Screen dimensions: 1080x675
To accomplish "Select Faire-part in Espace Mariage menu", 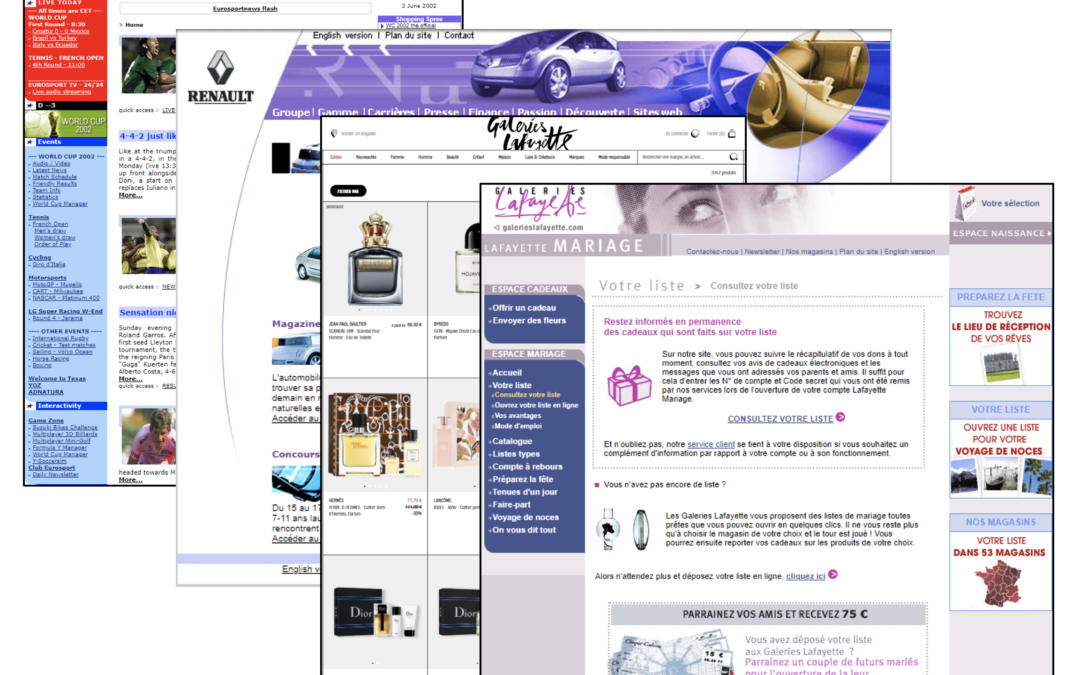I will tap(511, 504).
